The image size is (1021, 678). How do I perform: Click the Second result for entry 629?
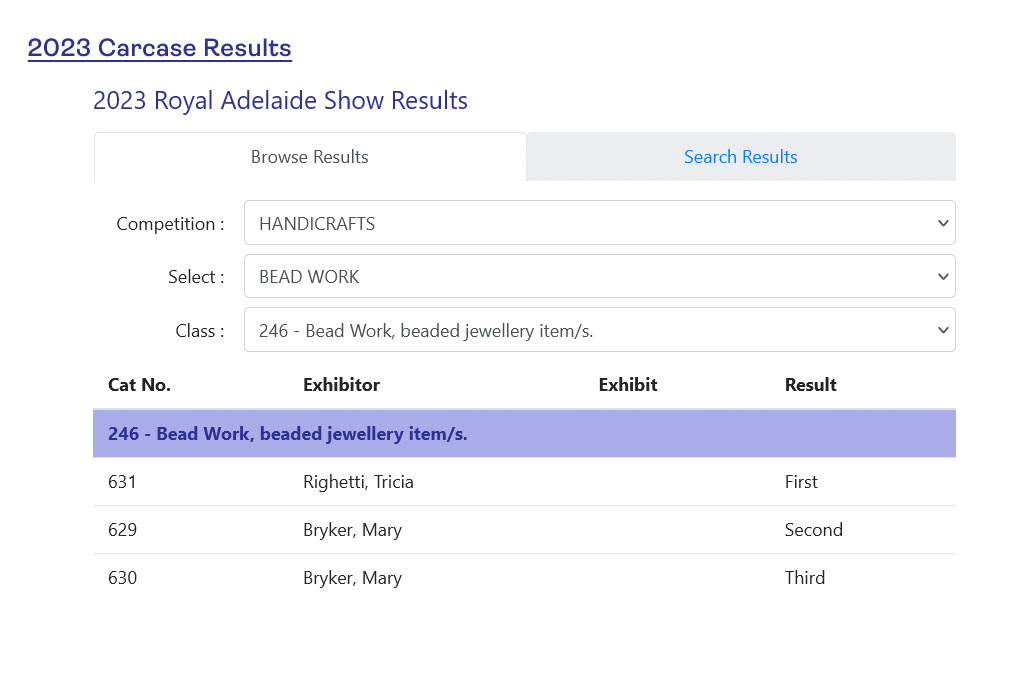[x=813, y=530]
